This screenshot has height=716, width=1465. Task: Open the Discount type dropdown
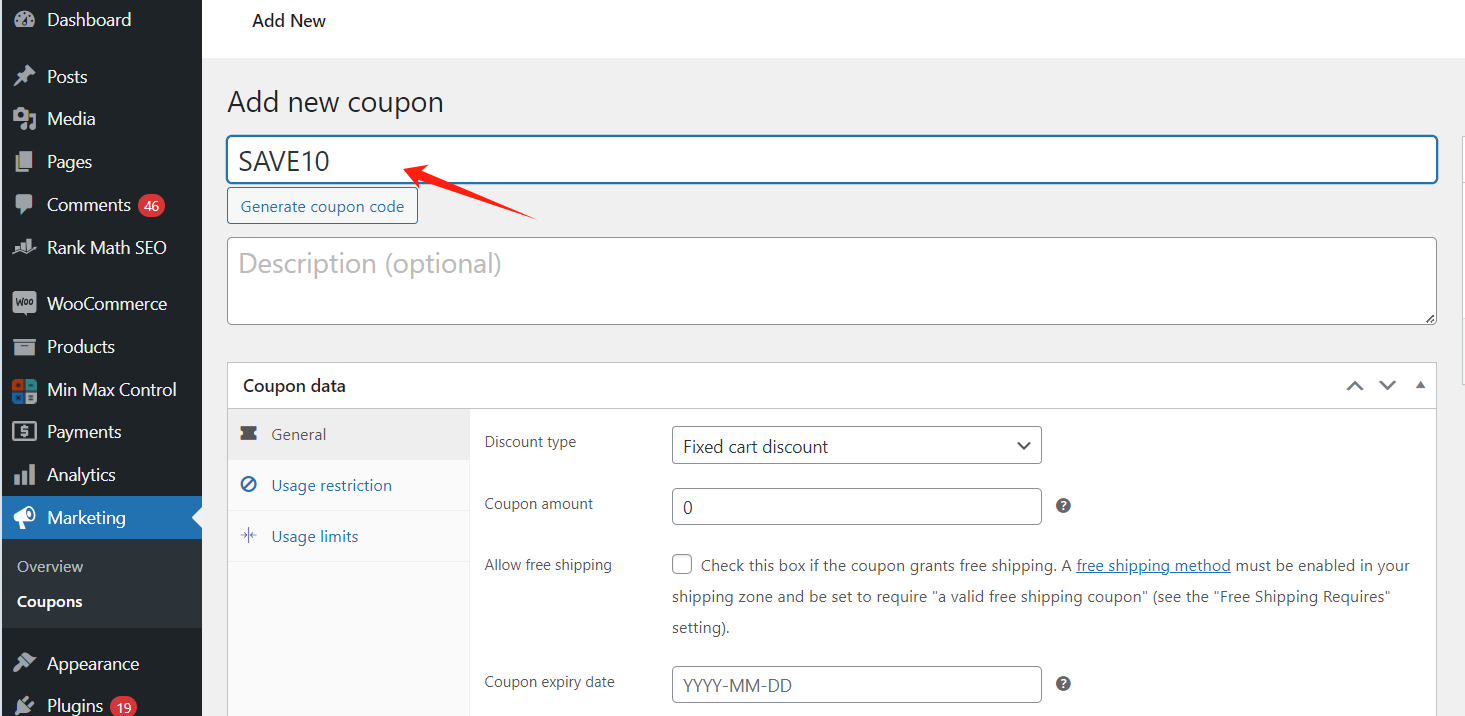tap(856, 446)
